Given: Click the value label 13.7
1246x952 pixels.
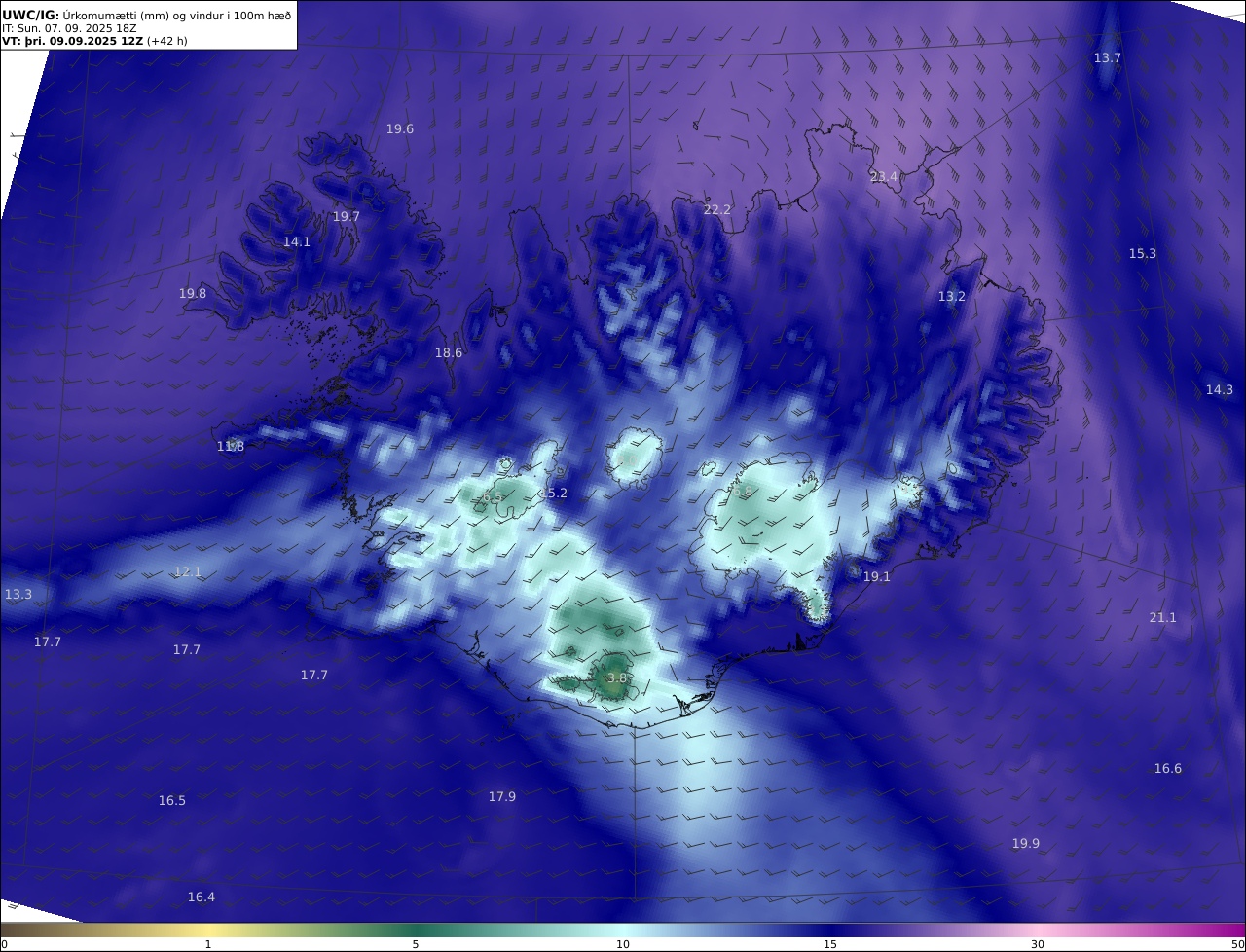Looking at the screenshot, I should tap(1108, 58).
